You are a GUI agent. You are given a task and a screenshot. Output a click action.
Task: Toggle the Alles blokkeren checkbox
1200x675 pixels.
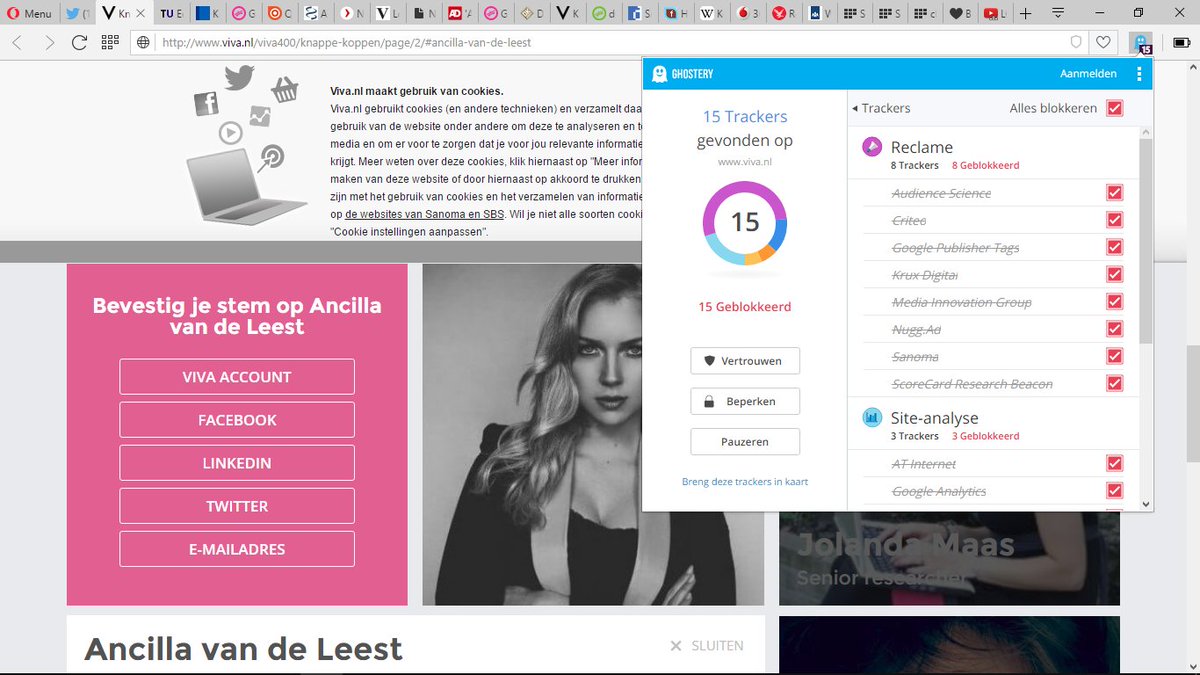1115,108
